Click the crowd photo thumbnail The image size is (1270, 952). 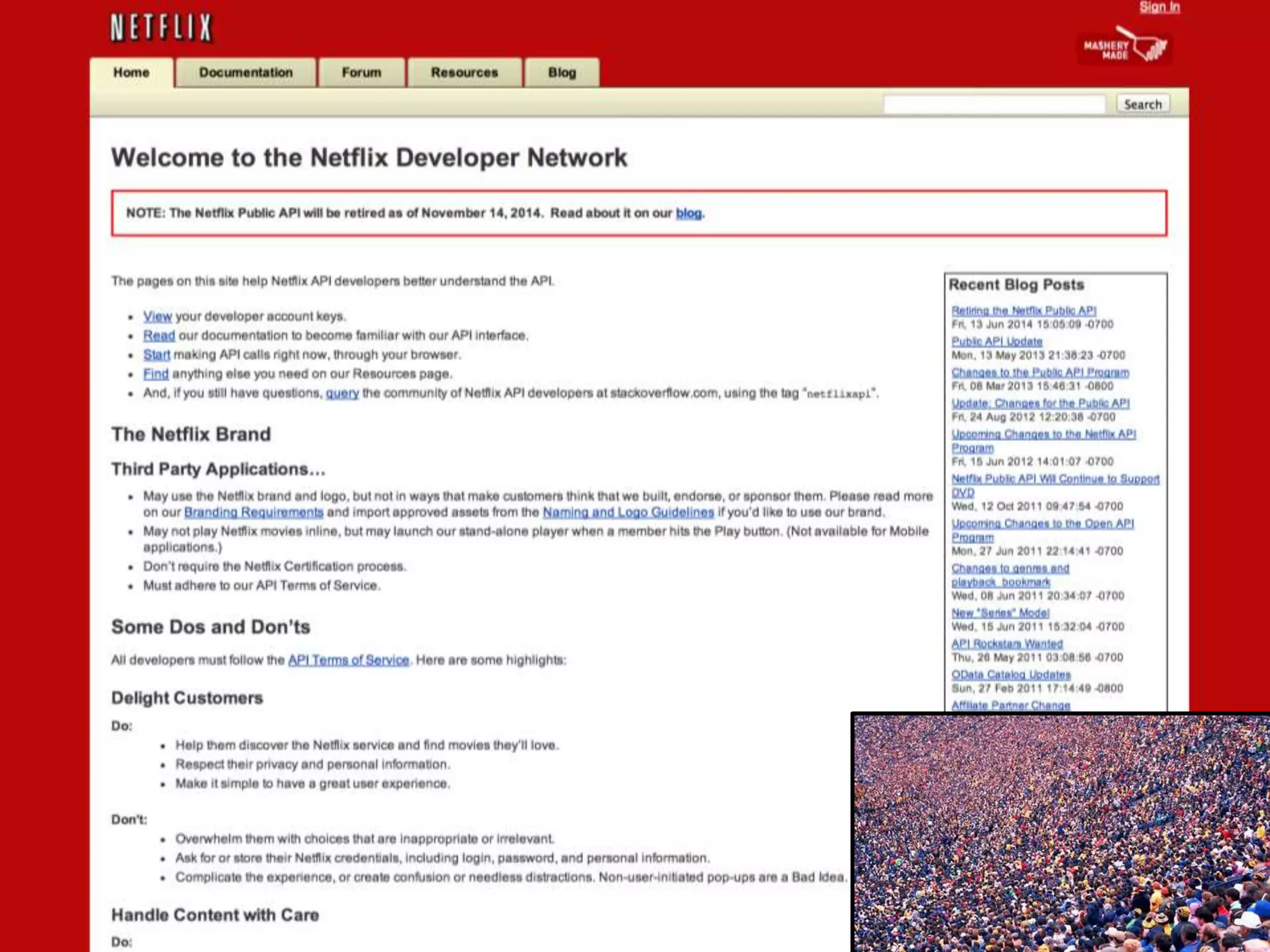pyautogui.click(x=1061, y=832)
